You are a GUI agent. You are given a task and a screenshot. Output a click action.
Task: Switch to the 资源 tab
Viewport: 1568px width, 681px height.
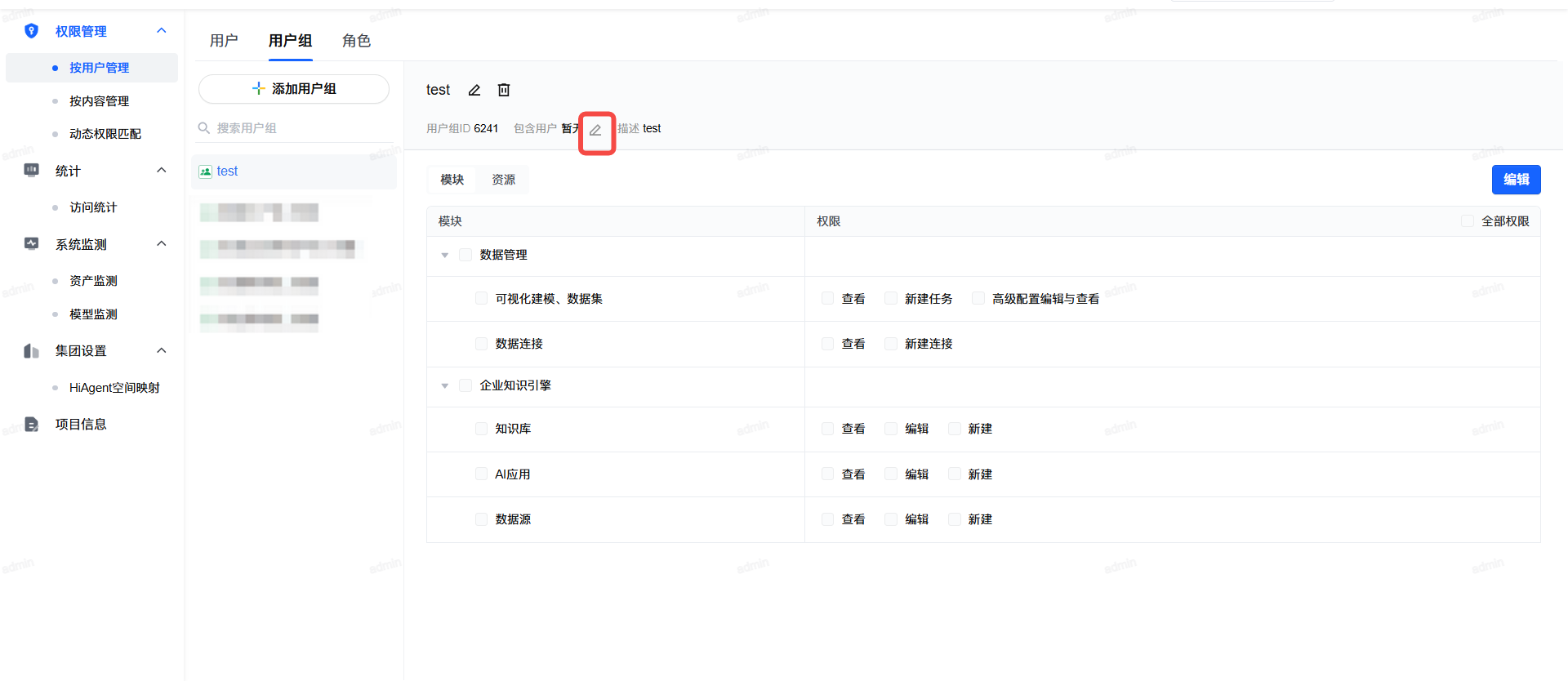[x=503, y=180]
